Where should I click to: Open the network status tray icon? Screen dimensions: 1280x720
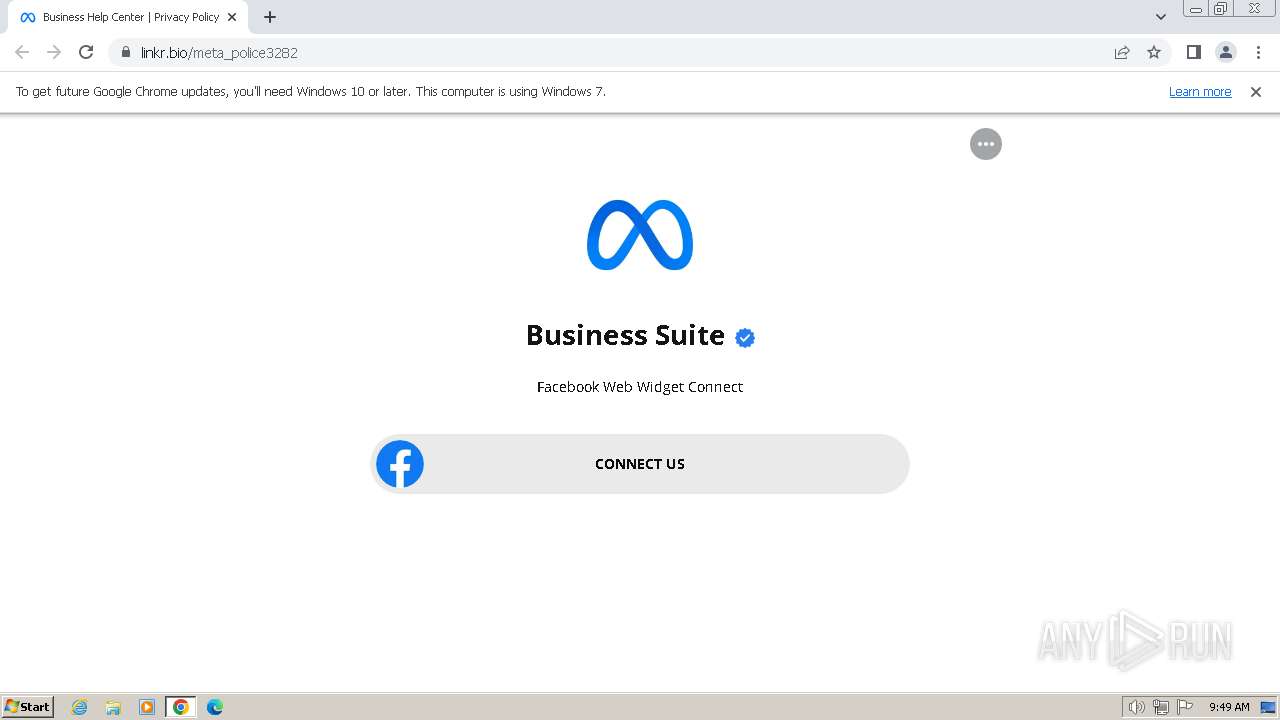coord(1161,707)
